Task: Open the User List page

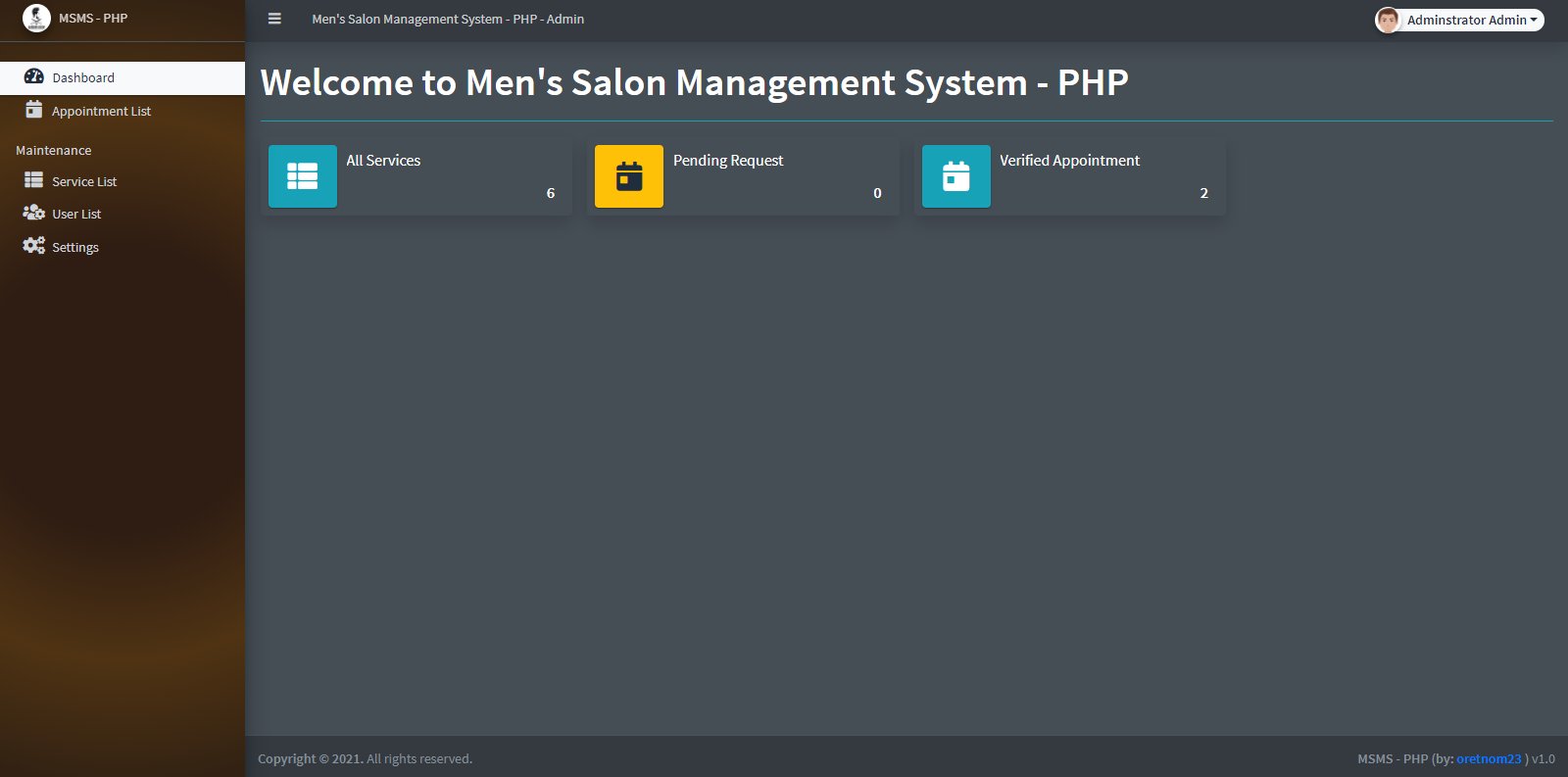Action: click(122, 214)
